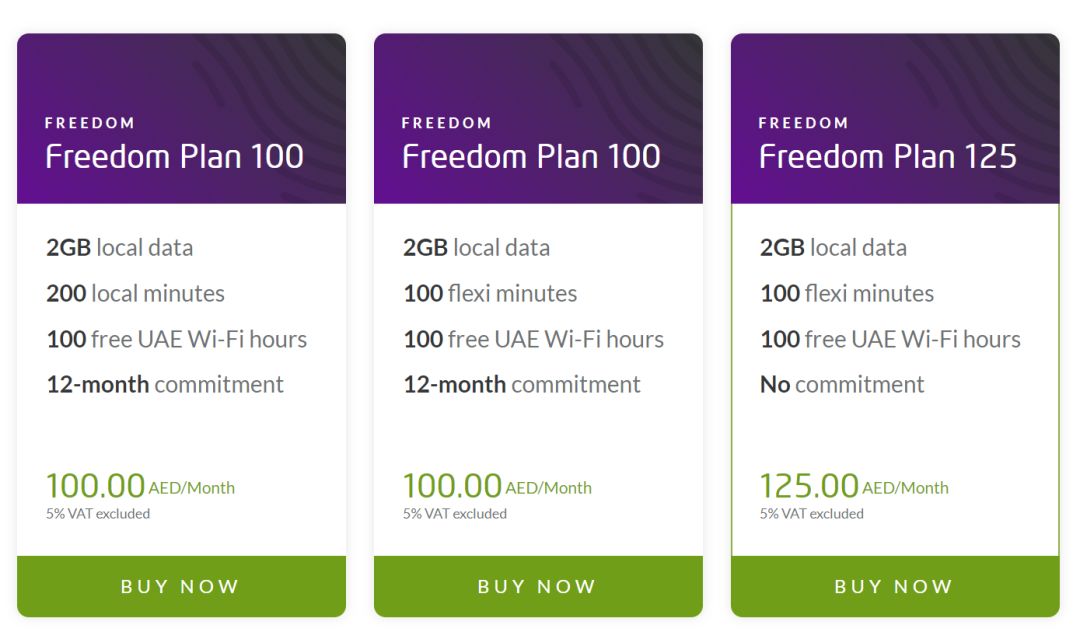Screen dimensions: 1080x639
Task: Select the 200 local minutes line
Action: (135, 293)
